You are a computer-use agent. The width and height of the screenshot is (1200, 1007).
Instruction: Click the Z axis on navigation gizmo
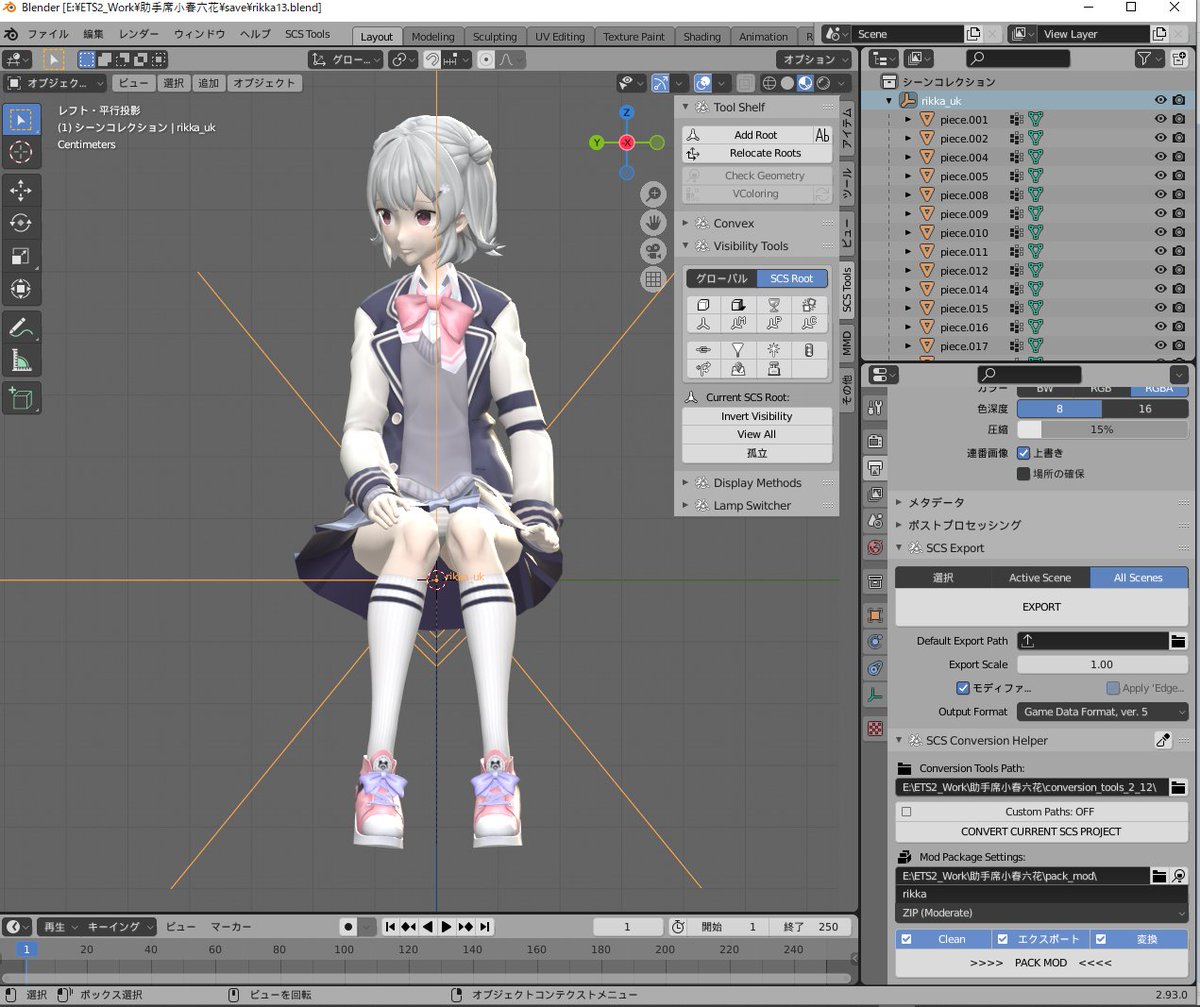coord(626,112)
